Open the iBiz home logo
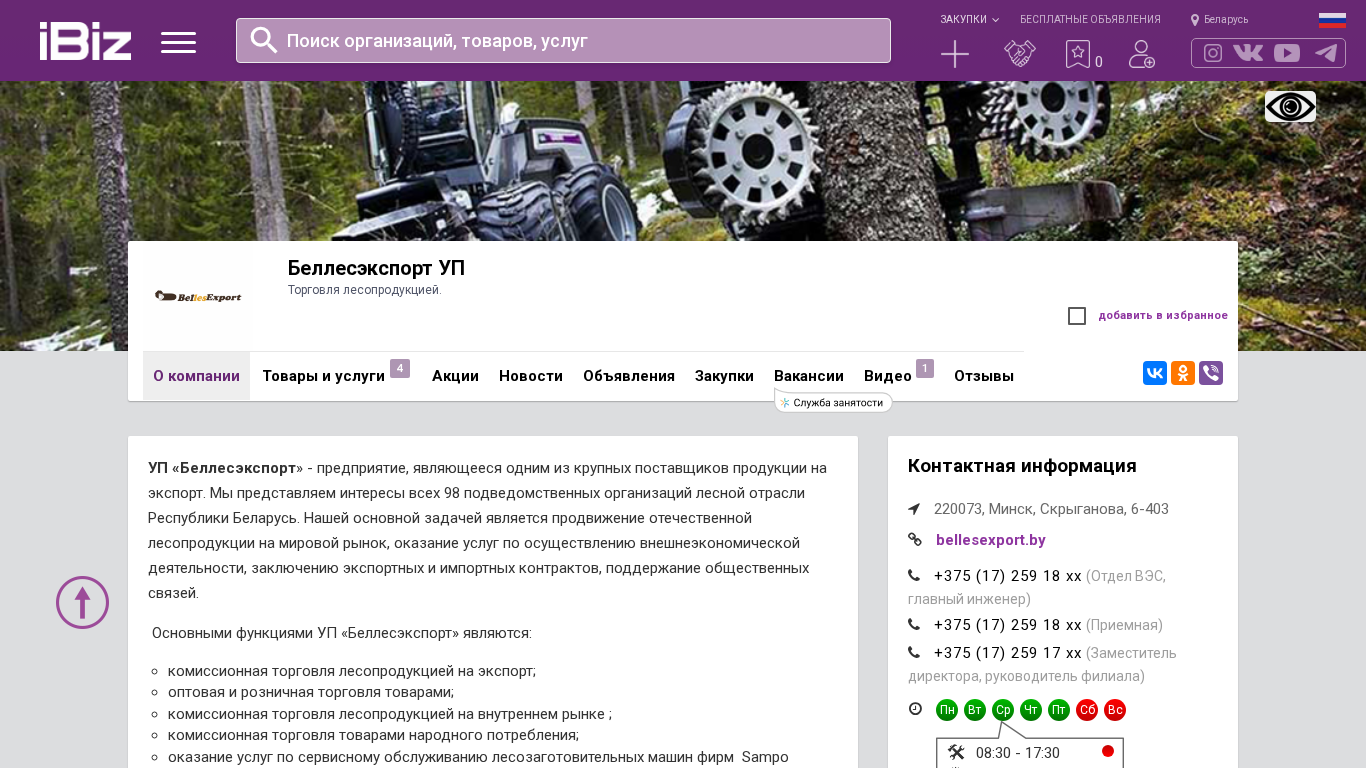This screenshot has width=1366, height=768. [85, 41]
